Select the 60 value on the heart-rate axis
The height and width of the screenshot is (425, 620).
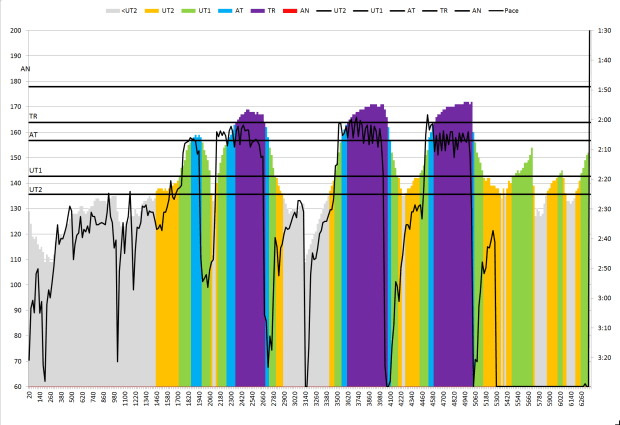[17, 386]
